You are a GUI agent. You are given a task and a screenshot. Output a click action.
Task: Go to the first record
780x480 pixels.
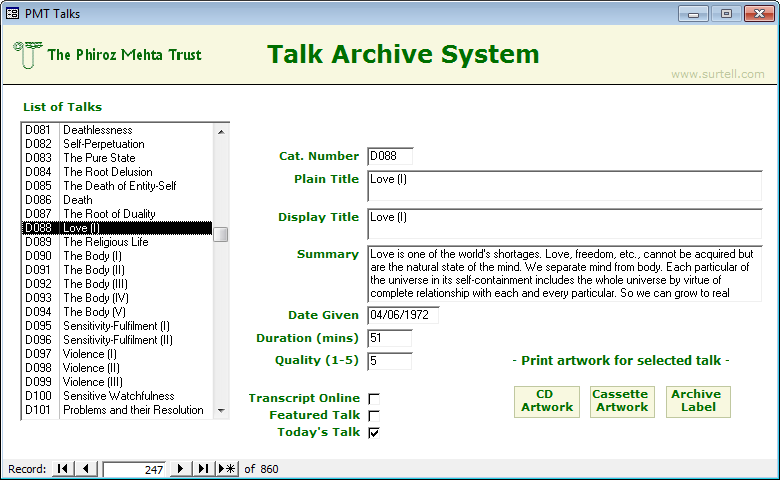(x=63, y=469)
